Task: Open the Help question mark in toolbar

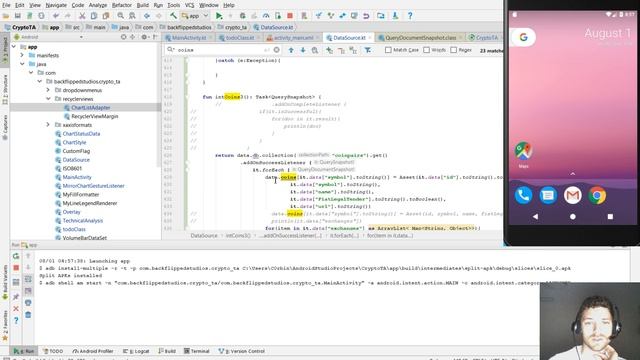Action: pos(410,16)
